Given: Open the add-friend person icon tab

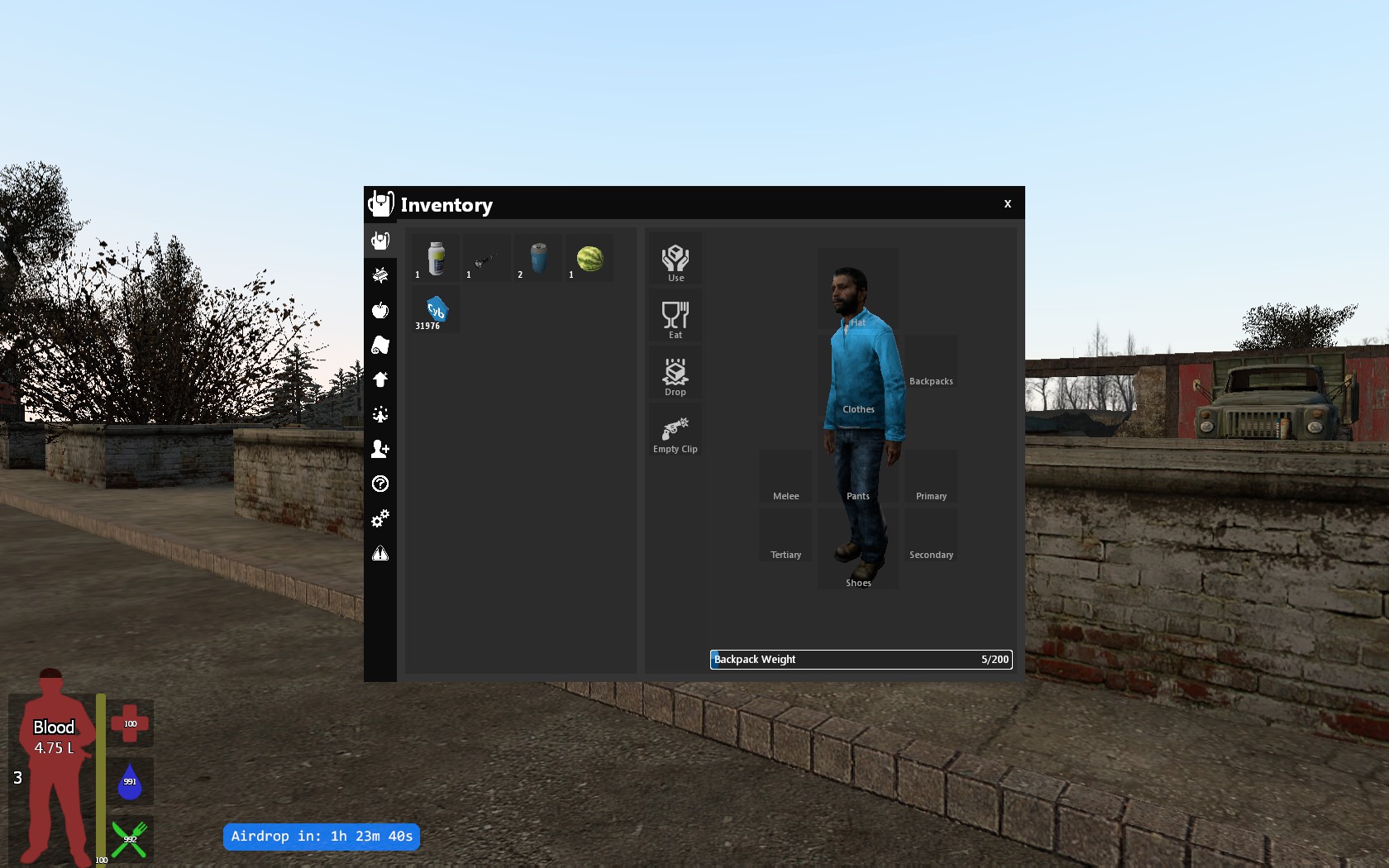Looking at the screenshot, I should tap(380, 449).
